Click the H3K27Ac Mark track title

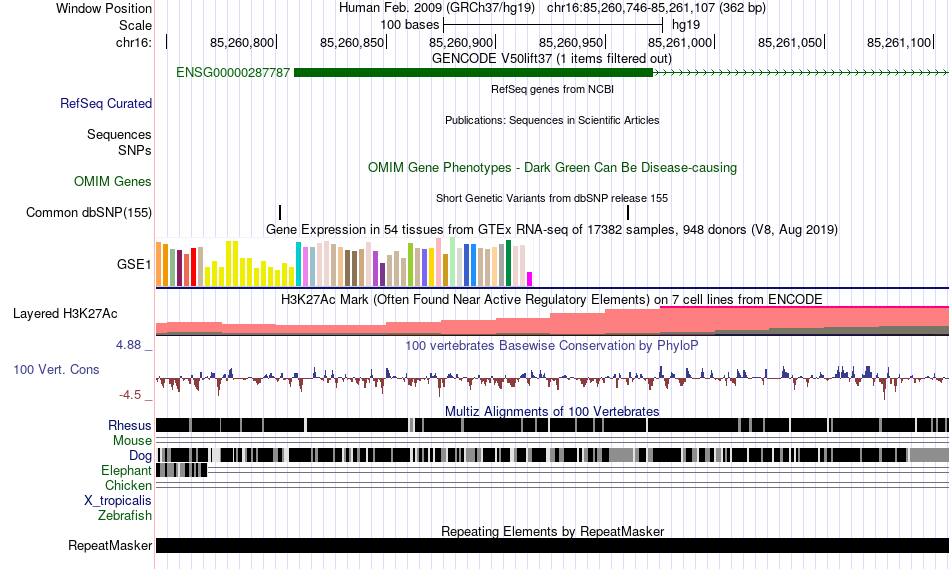(552, 299)
